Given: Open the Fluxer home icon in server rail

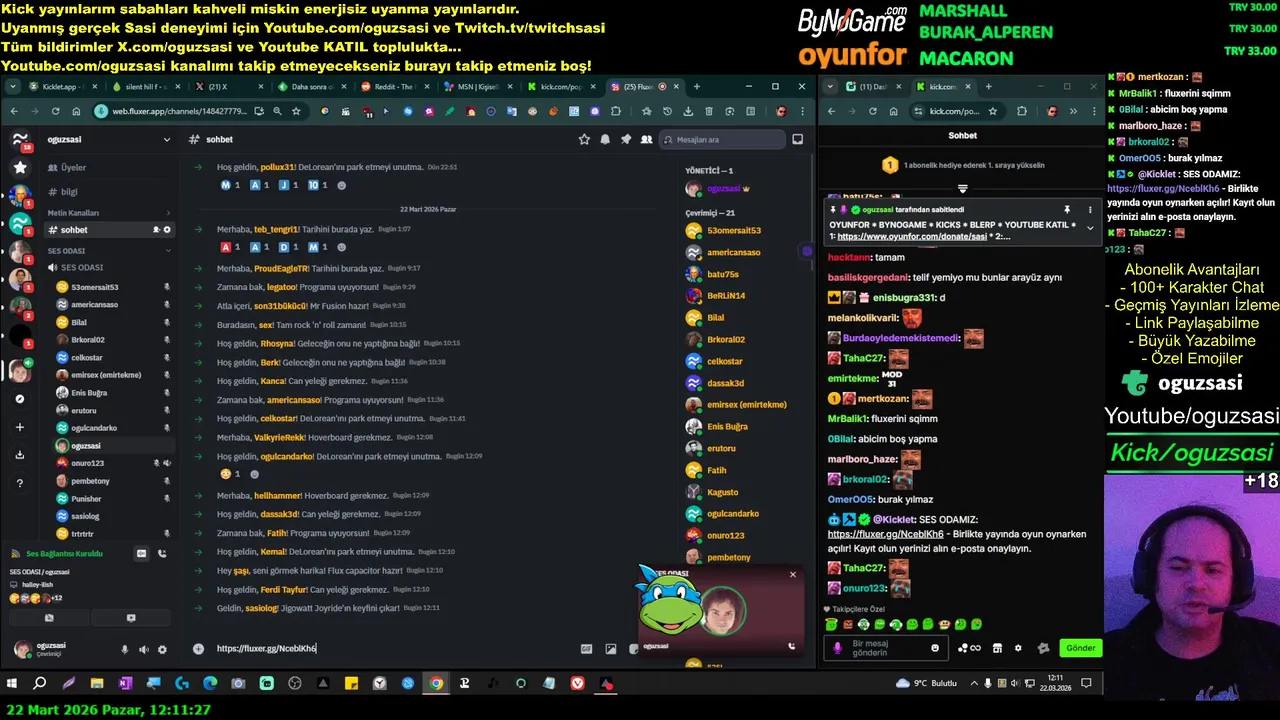Looking at the screenshot, I should pos(20,141).
